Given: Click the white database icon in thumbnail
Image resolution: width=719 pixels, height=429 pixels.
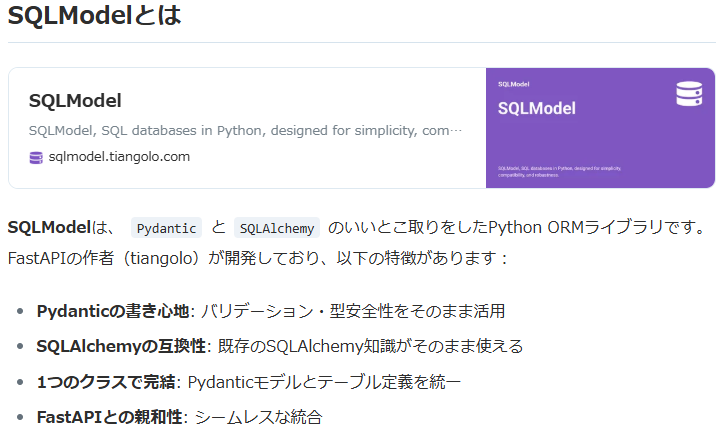Looking at the screenshot, I should (x=689, y=94).
